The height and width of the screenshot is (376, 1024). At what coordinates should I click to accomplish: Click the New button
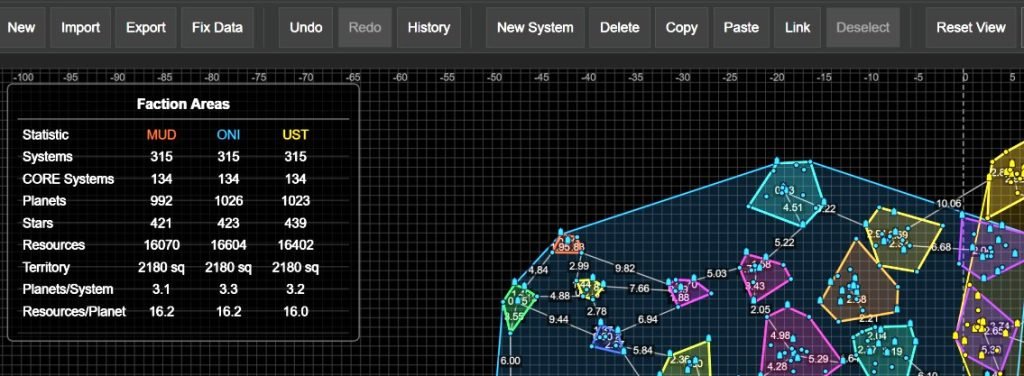click(22, 27)
